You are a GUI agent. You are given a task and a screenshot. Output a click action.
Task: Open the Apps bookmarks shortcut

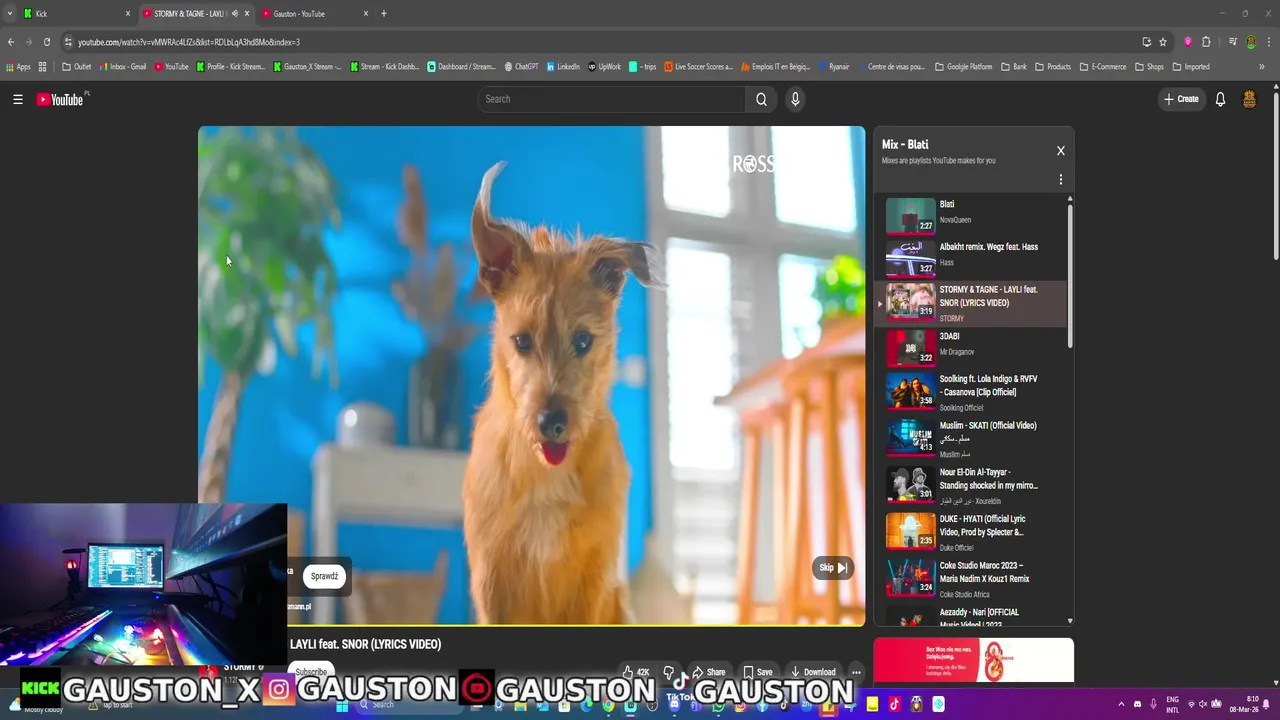[18, 67]
